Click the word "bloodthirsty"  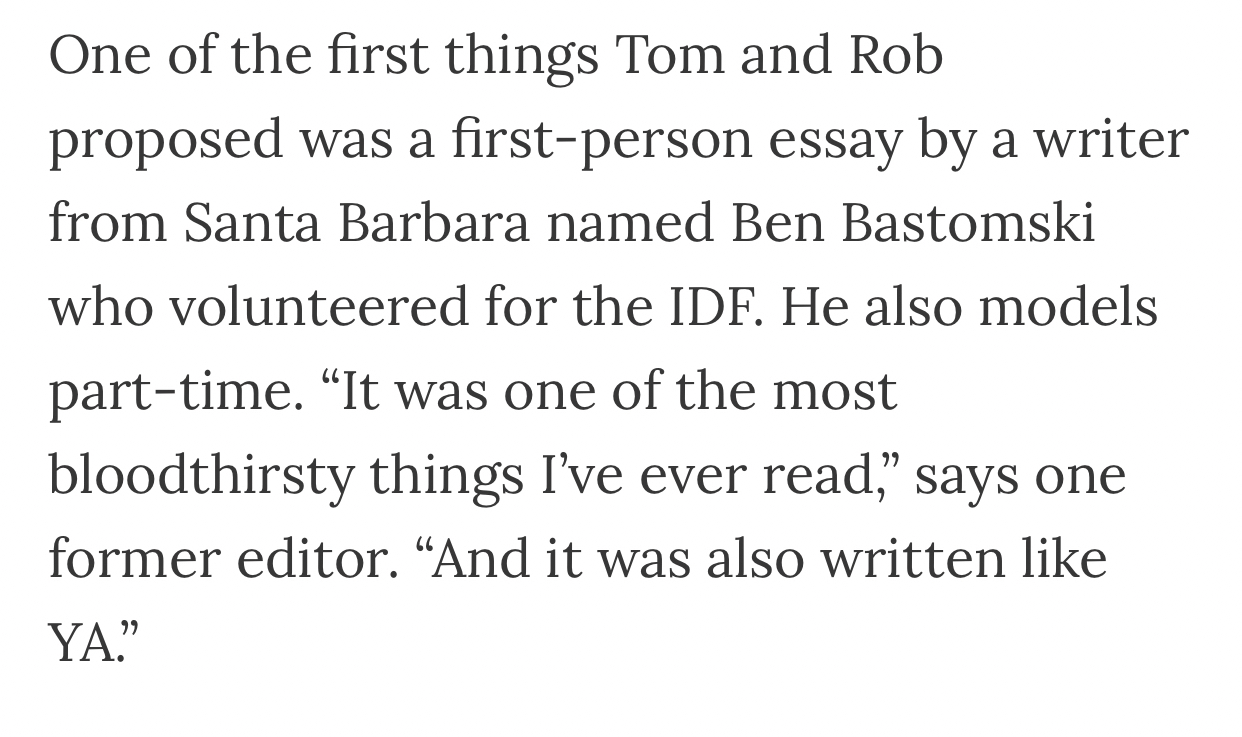coord(201,475)
